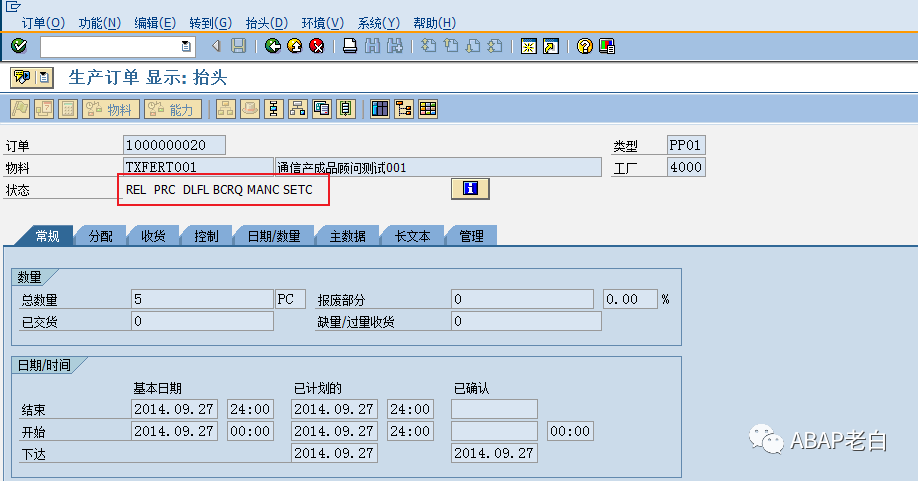Click the material field TXFERT001
The image size is (918, 481).
tap(198, 167)
